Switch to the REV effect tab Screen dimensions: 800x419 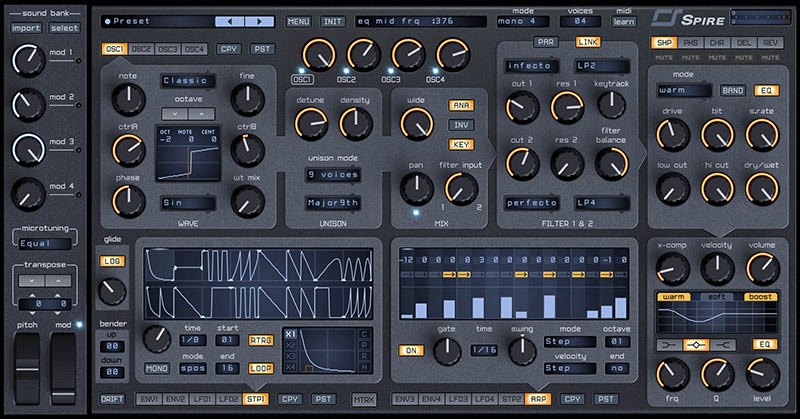pos(770,43)
